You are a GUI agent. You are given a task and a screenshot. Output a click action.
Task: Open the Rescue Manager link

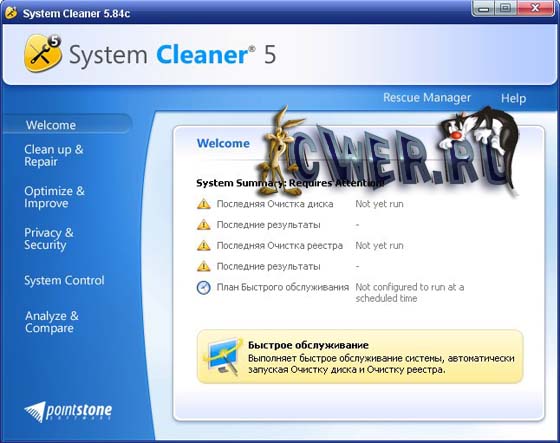coord(427,98)
